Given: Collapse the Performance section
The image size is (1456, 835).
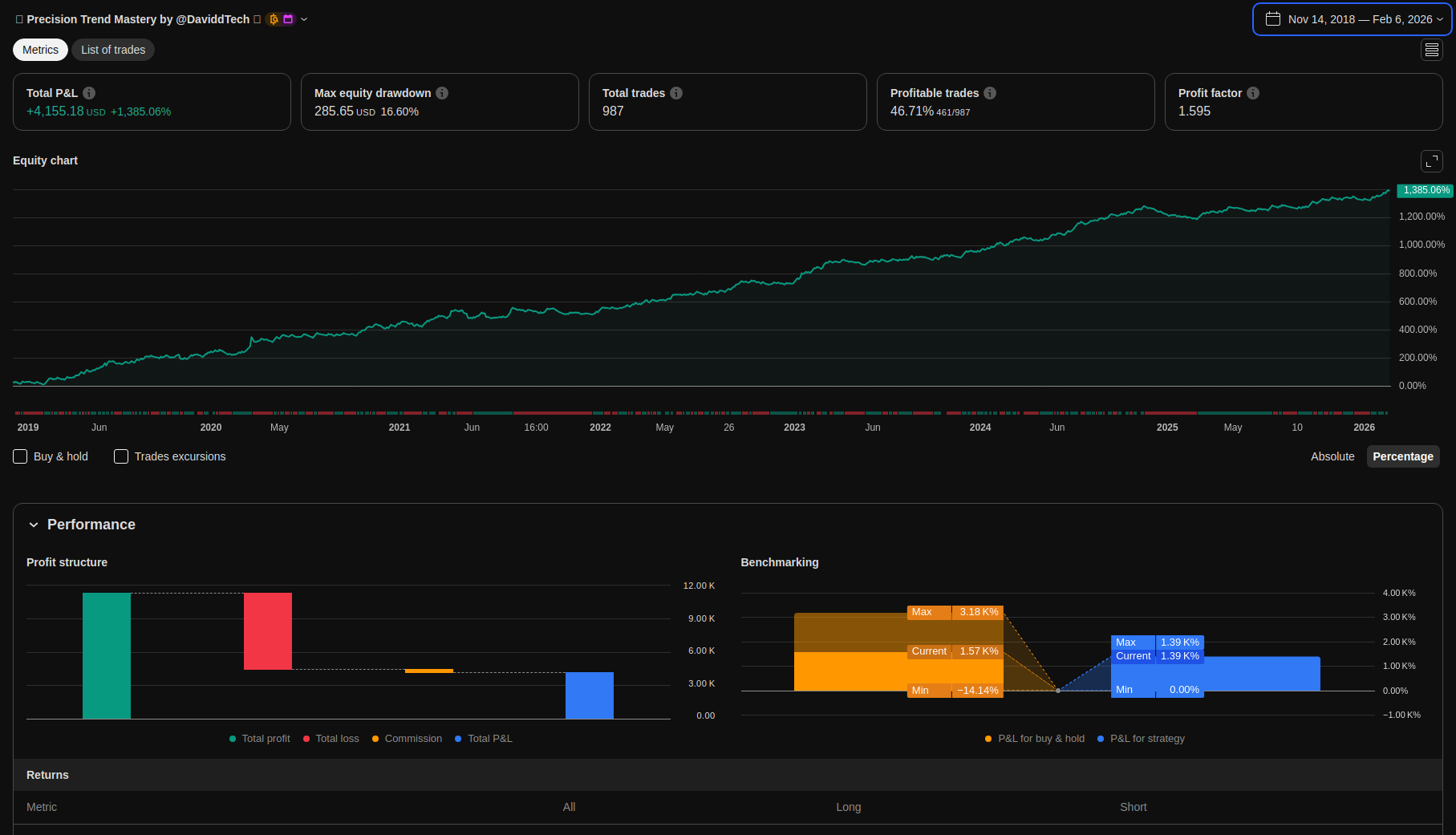Looking at the screenshot, I should [34, 525].
